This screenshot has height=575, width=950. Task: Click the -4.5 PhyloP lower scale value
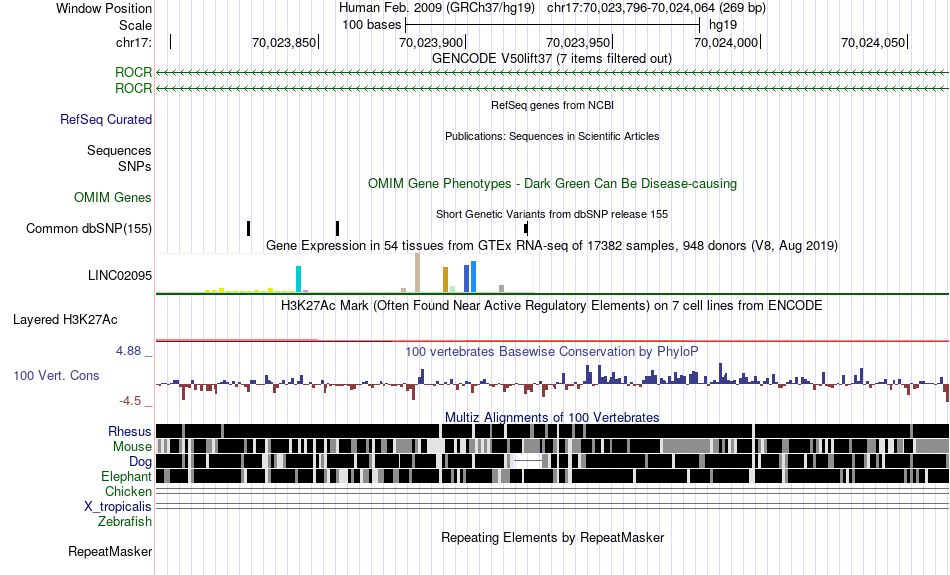(x=130, y=401)
